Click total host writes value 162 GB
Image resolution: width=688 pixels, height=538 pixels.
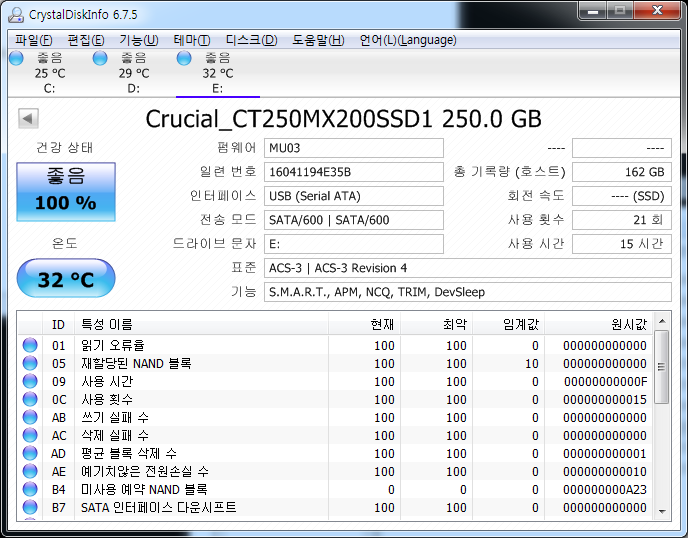tap(622, 172)
